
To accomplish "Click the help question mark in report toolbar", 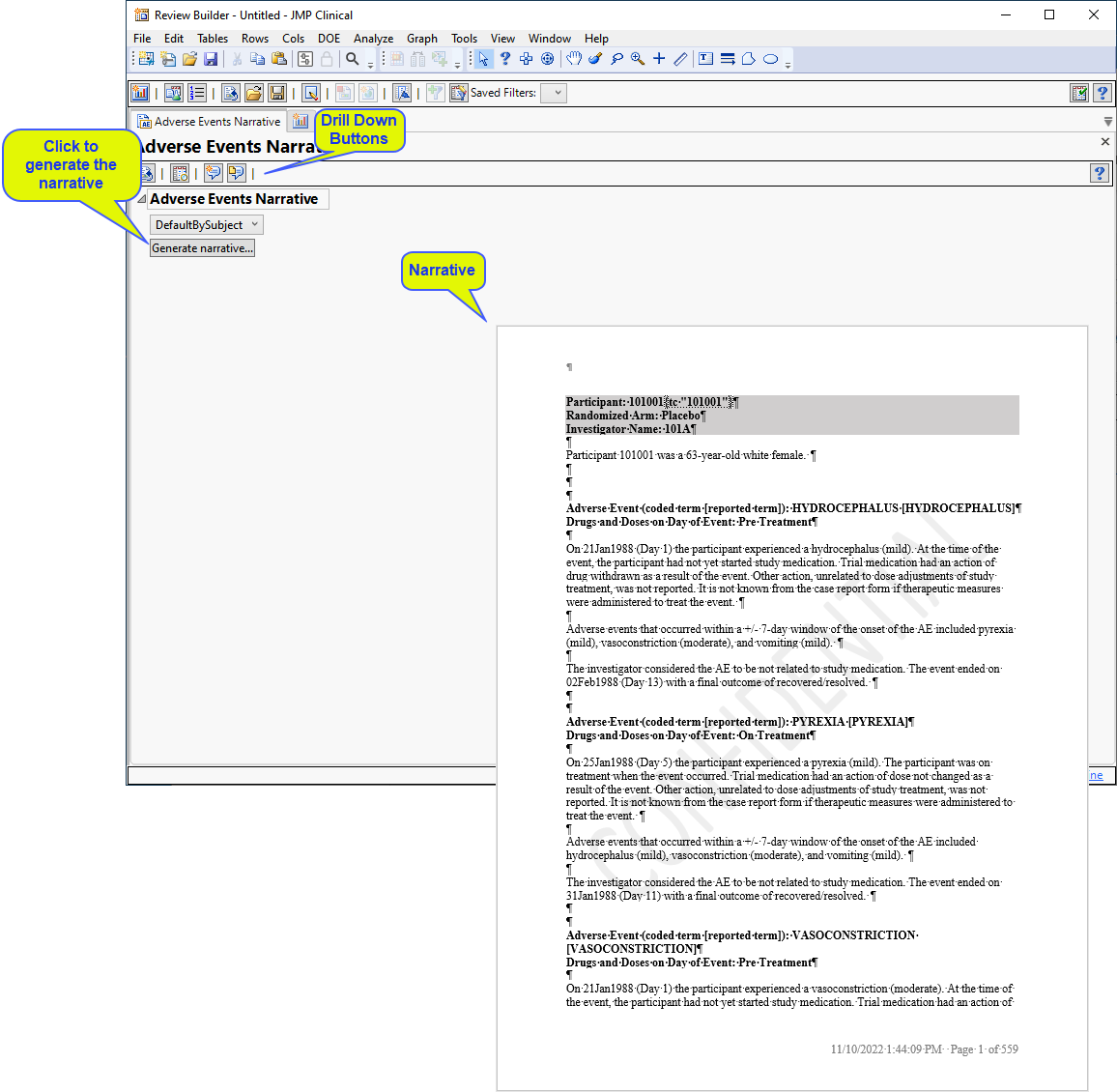I will point(1100,173).
